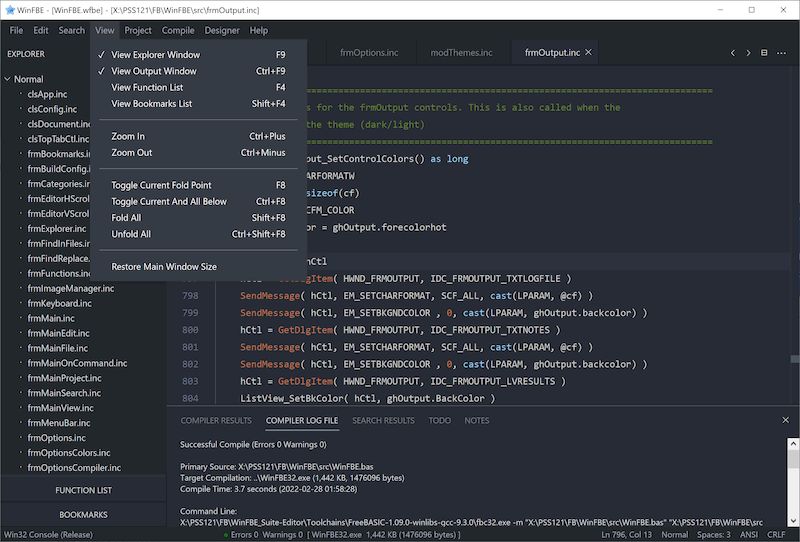Open the Compile menu
The image size is (800, 542).
pyautogui.click(x=178, y=31)
